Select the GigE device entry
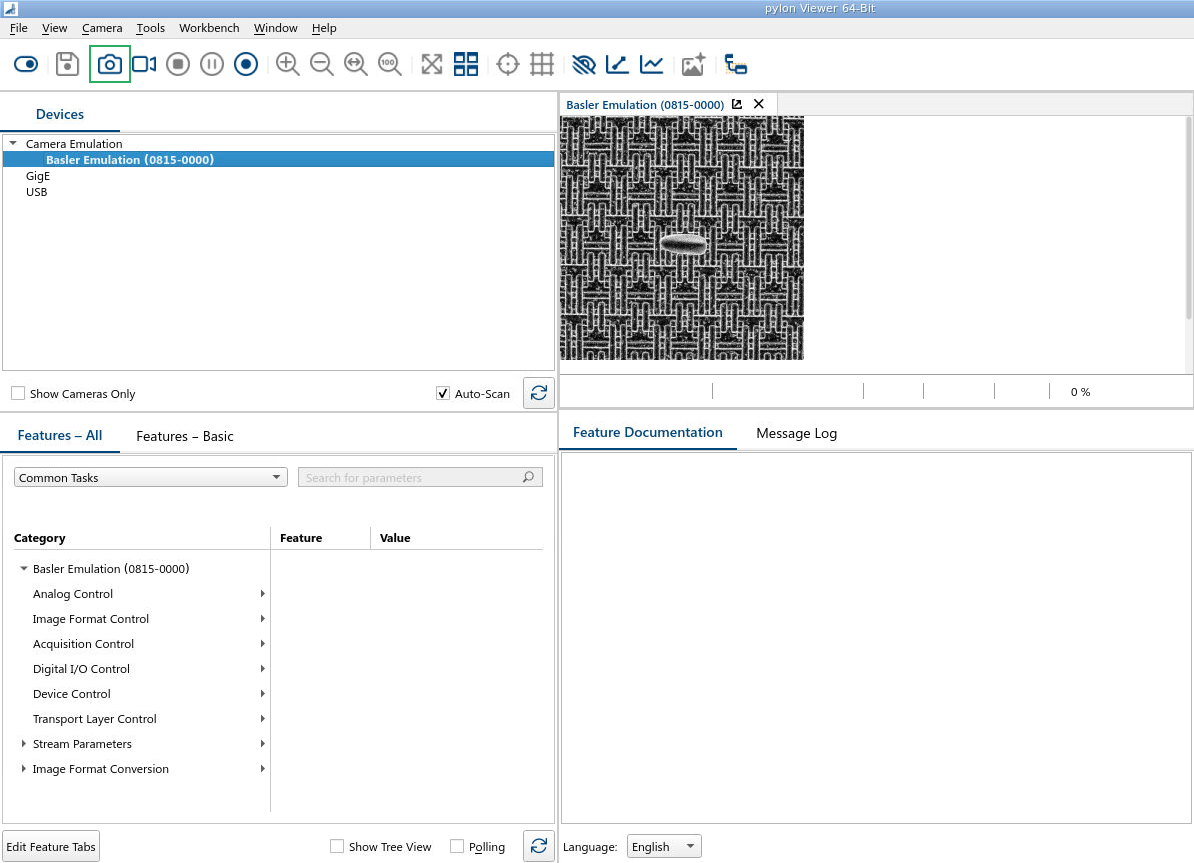Screen dimensions: 1194x863 pos(38,176)
